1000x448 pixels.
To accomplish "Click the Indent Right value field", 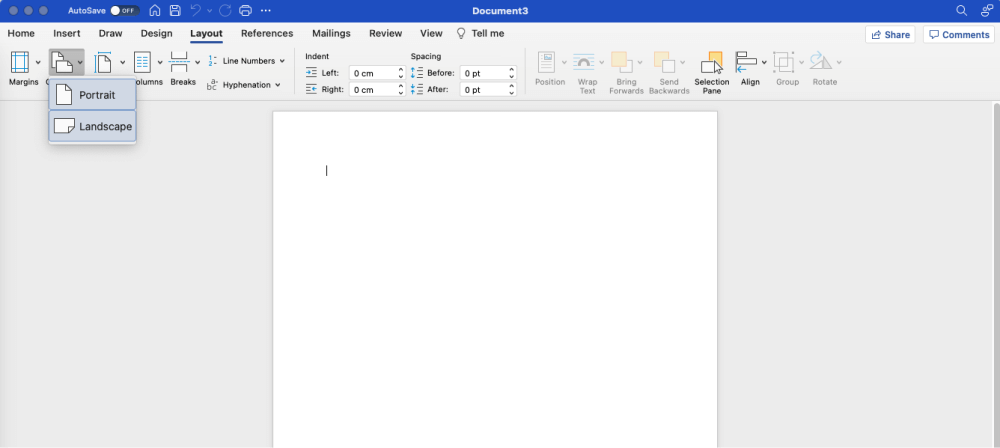I will [372, 90].
